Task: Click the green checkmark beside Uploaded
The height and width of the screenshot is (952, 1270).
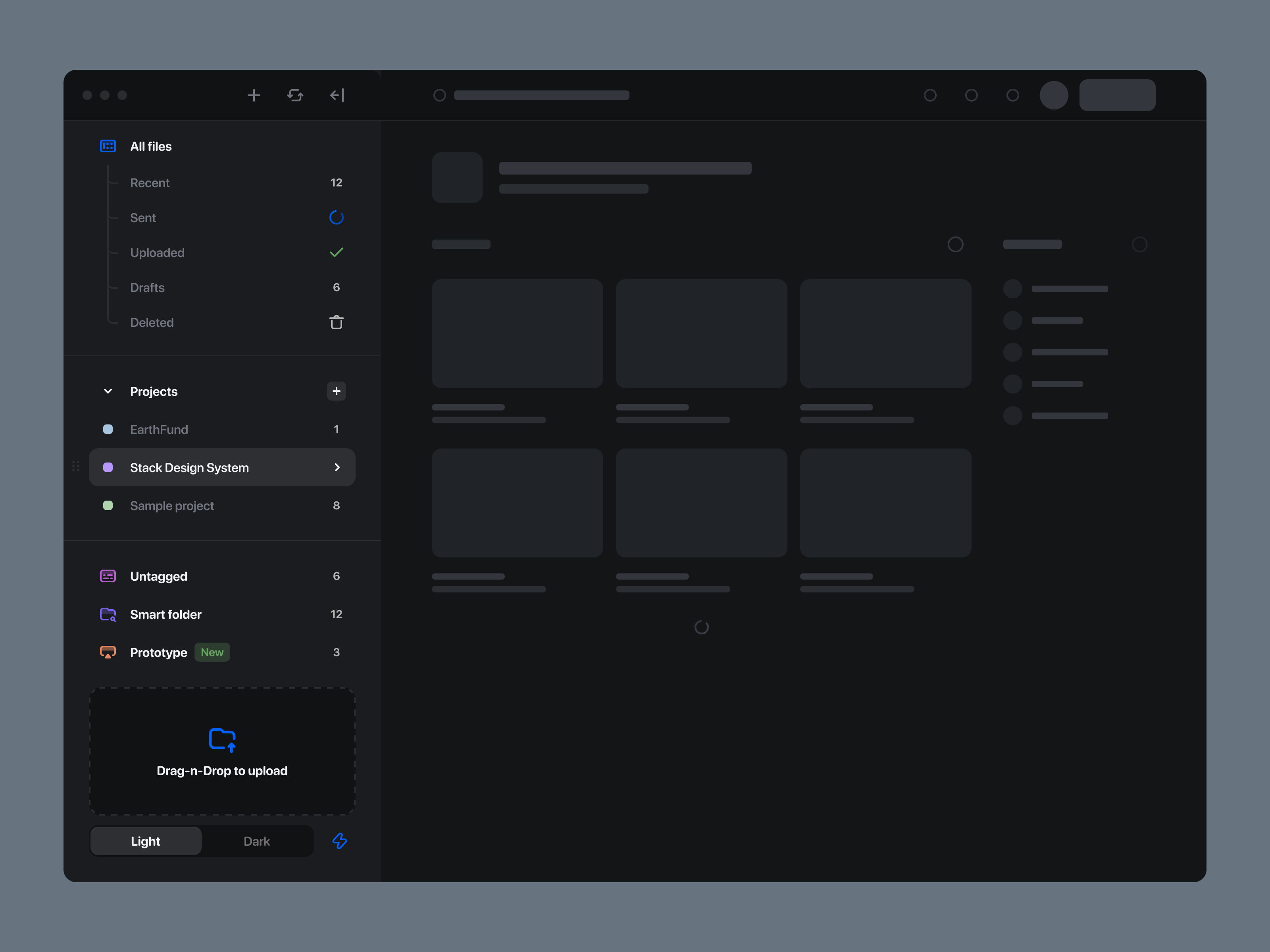Action: click(x=337, y=253)
